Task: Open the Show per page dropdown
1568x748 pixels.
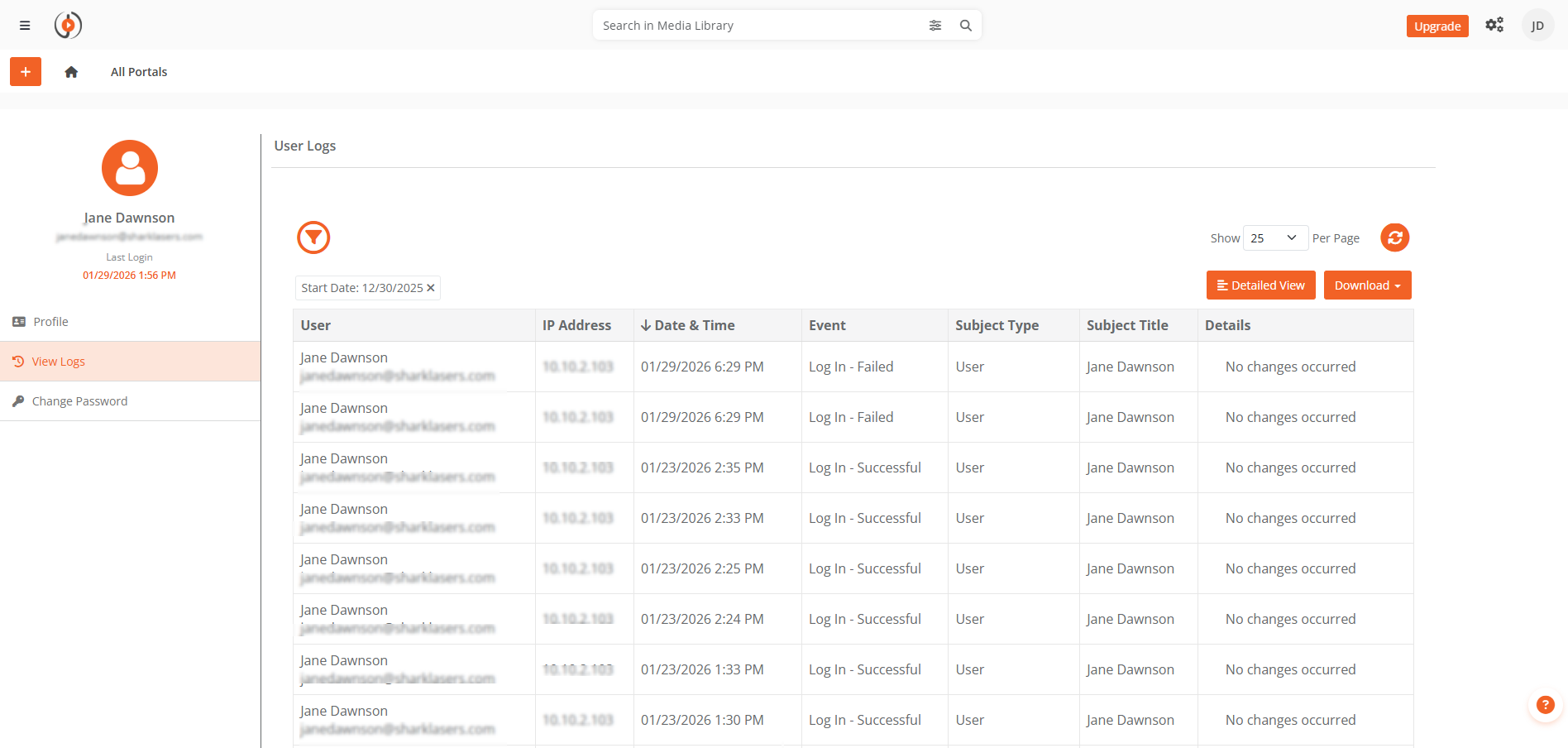Action: pos(1275,237)
